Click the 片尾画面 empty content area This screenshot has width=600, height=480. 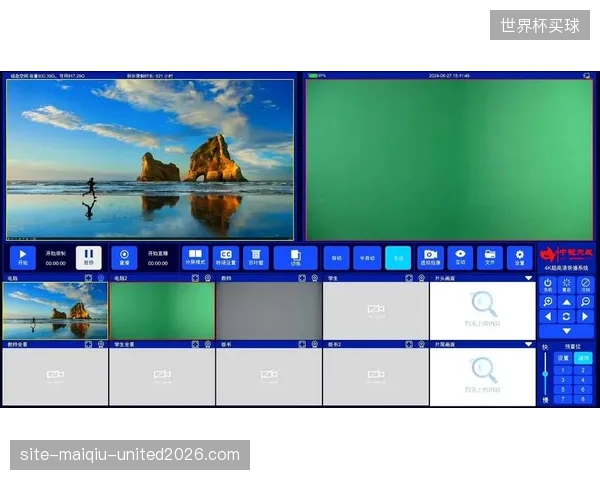pos(483,377)
